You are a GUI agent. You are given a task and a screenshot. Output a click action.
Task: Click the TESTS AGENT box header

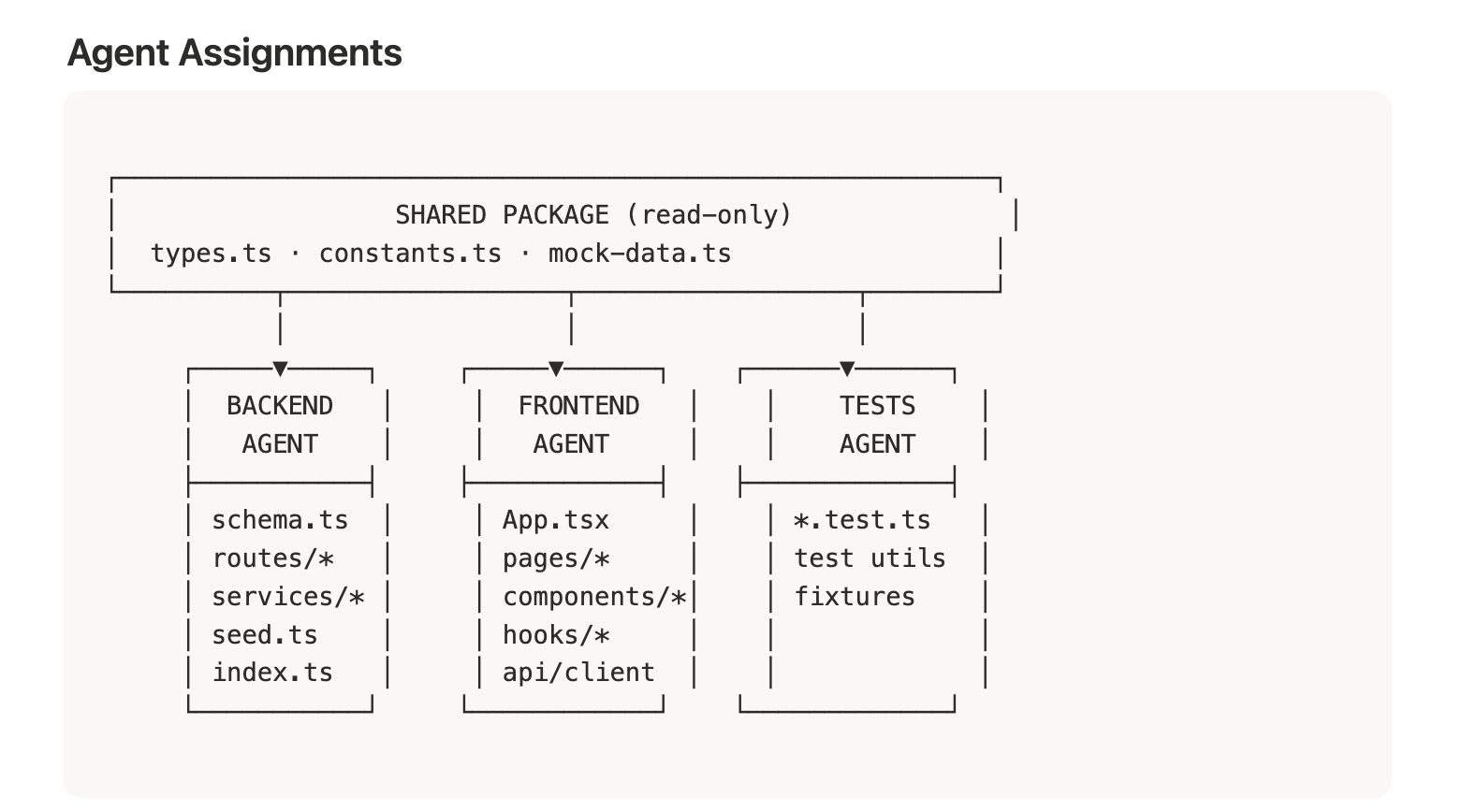point(877,425)
